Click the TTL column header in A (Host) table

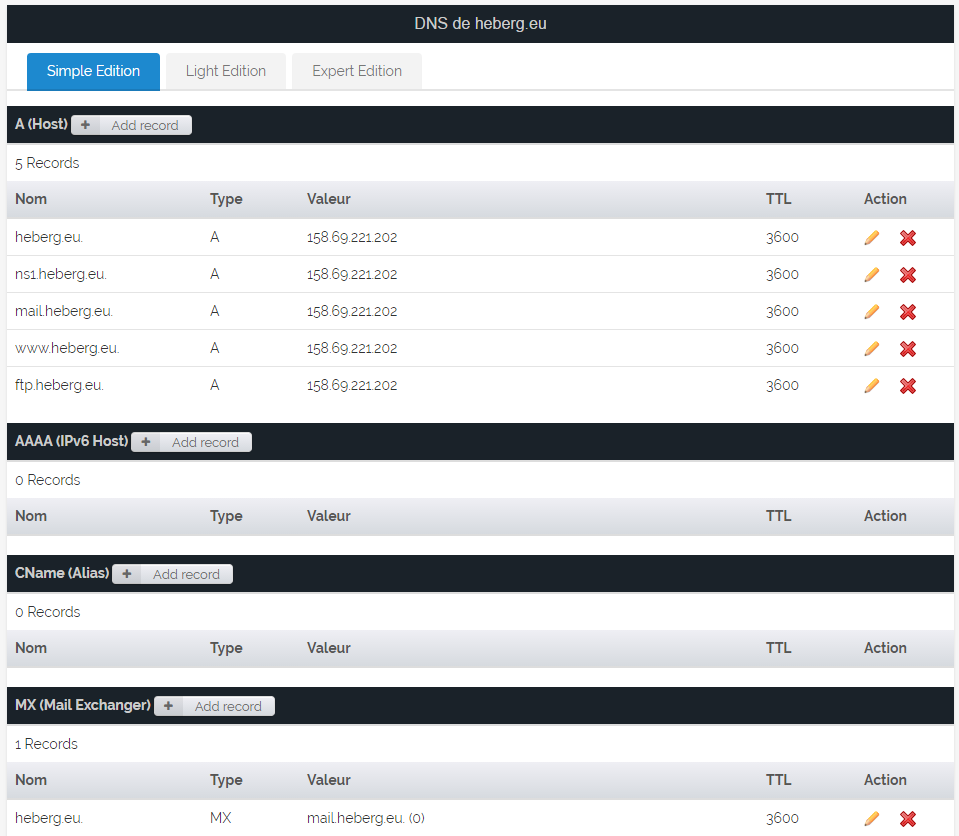(x=778, y=199)
